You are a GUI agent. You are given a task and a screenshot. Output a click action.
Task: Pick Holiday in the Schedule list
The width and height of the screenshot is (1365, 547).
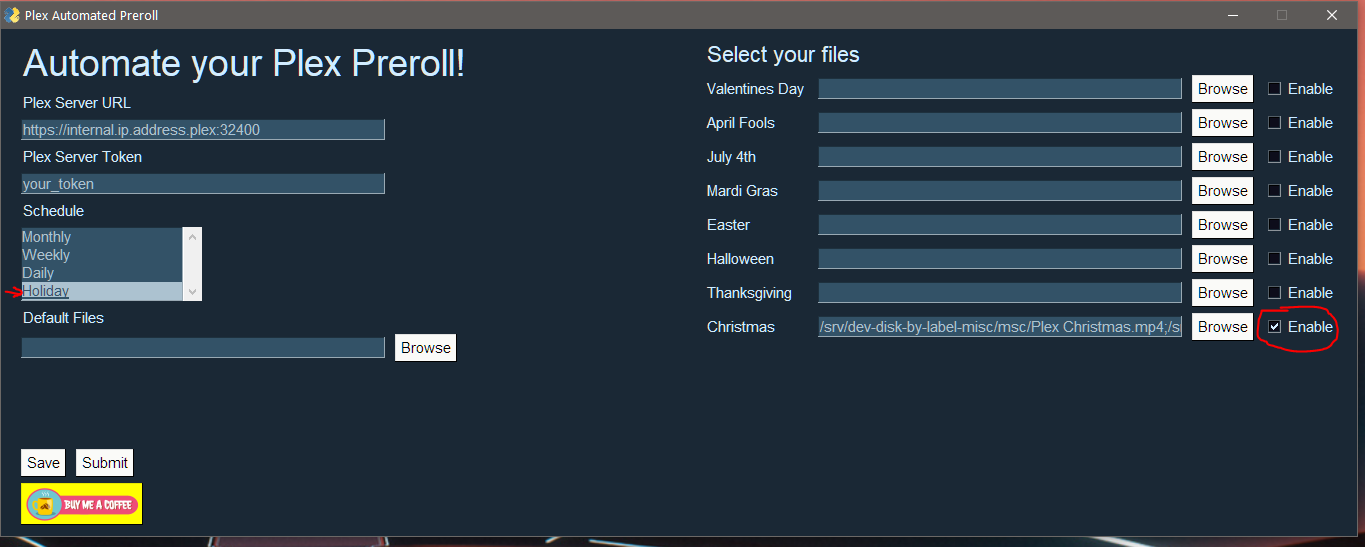[x=102, y=291]
